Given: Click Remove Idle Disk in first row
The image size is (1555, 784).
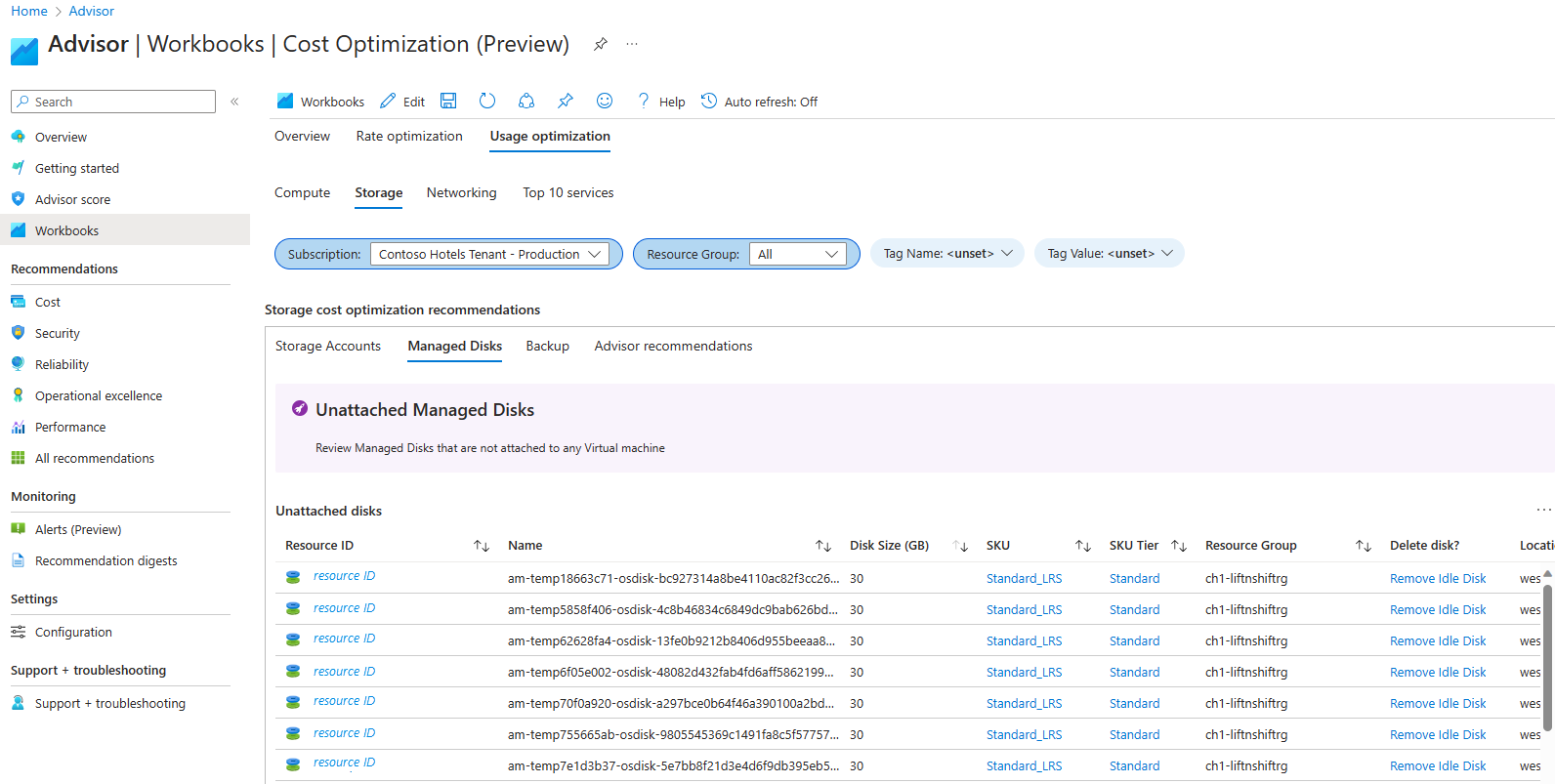Looking at the screenshot, I should click(x=1438, y=579).
